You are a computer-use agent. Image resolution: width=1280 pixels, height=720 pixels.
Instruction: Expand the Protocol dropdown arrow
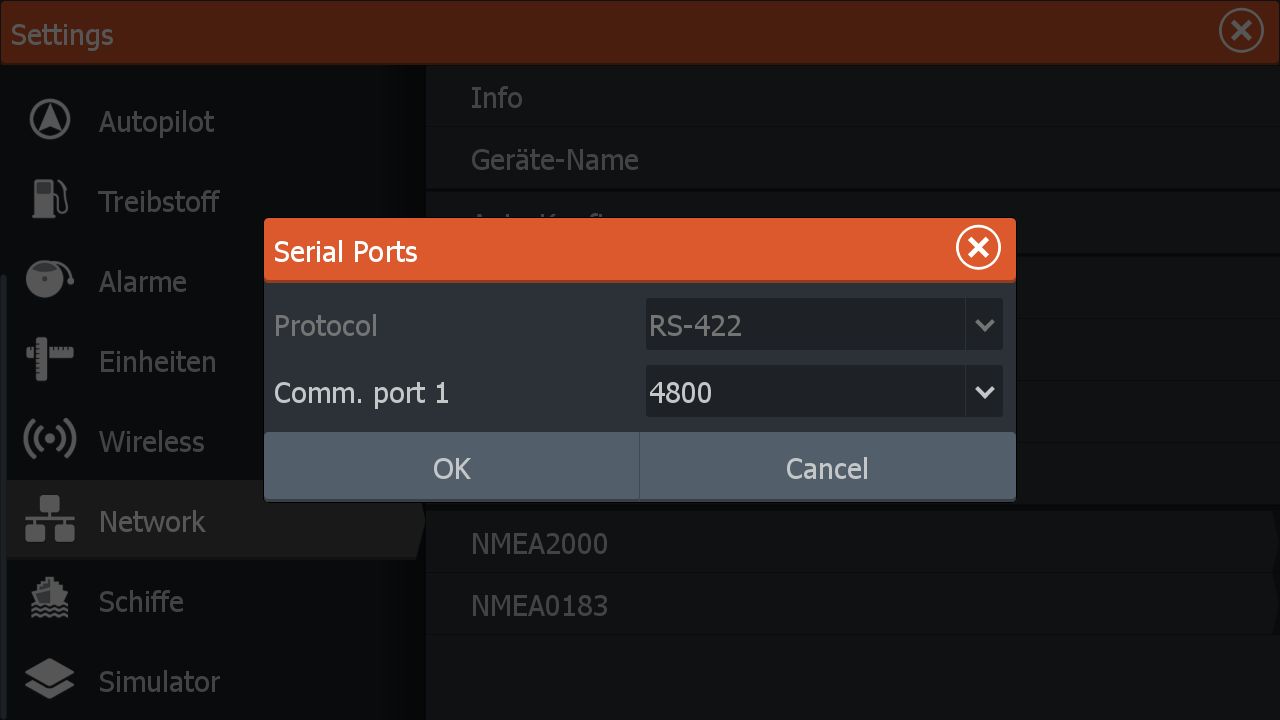tap(984, 325)
